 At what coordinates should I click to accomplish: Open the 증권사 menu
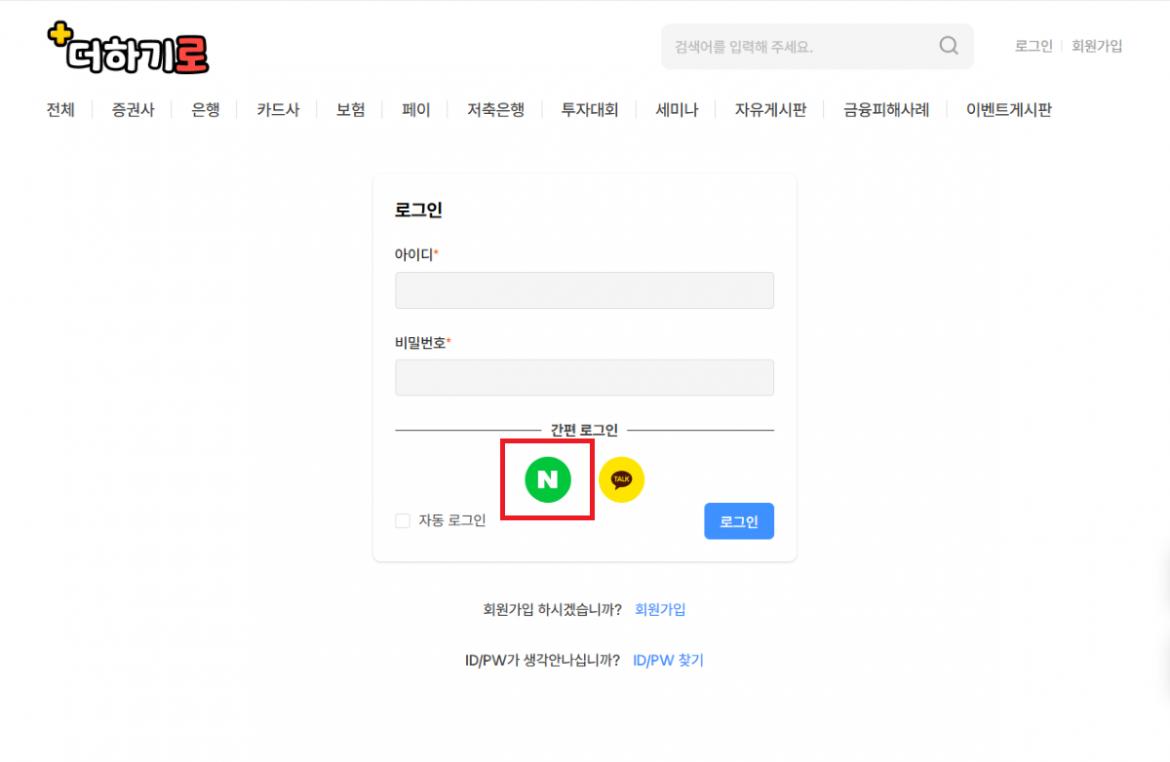tap(133, 110)
